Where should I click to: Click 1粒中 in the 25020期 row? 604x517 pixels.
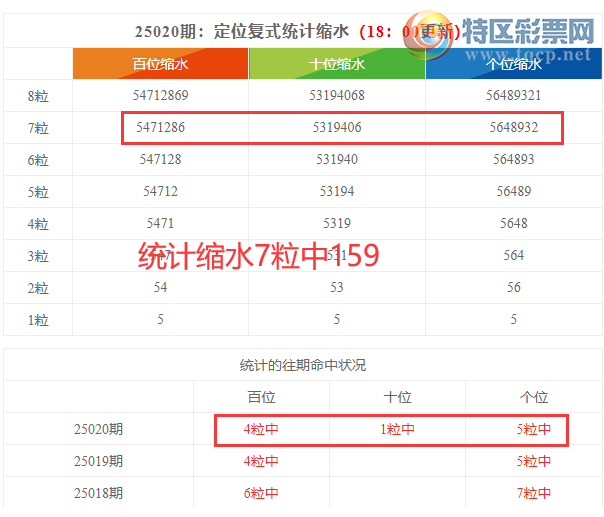398,429
